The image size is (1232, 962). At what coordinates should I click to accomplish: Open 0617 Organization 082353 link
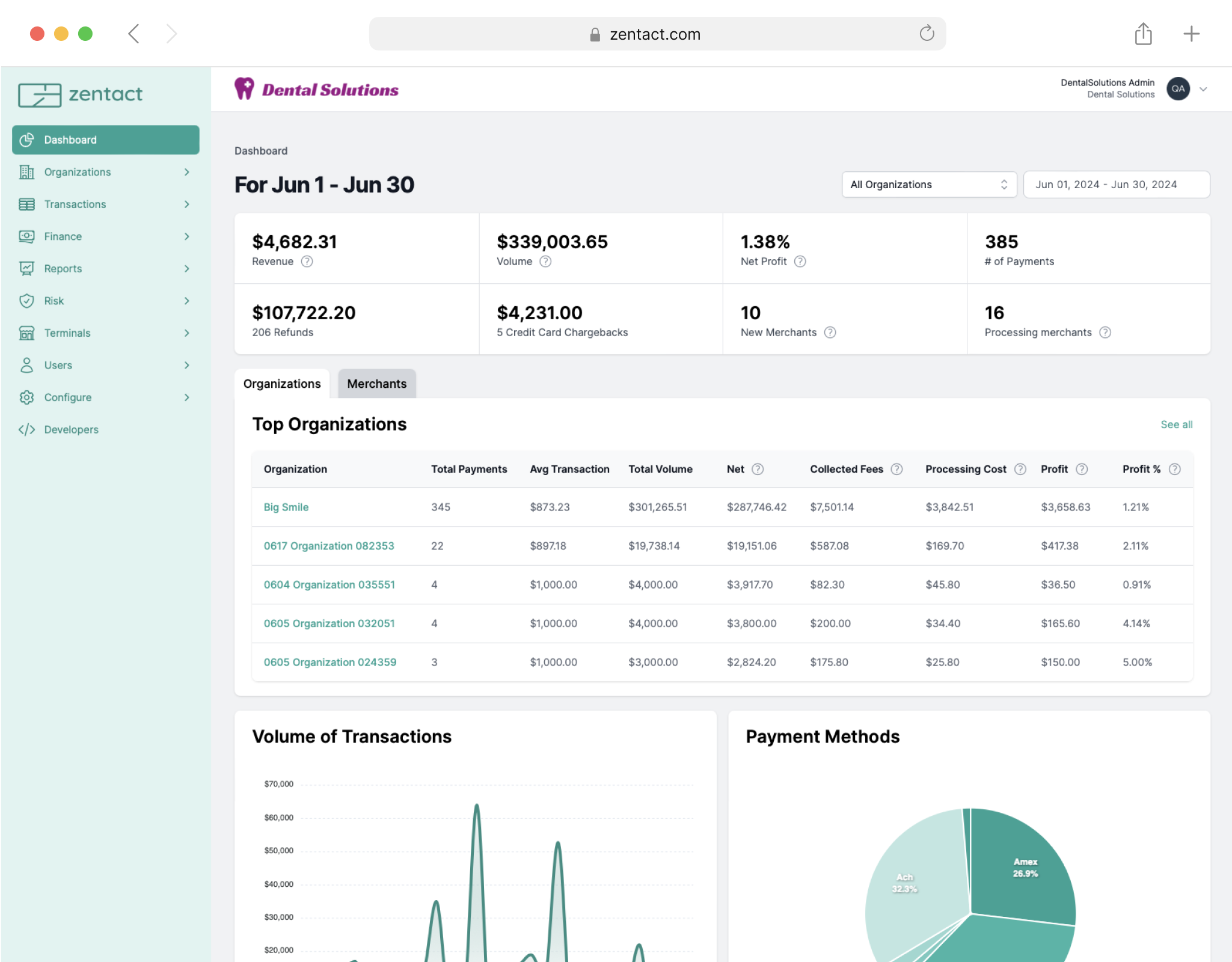[x=329, y=546]
